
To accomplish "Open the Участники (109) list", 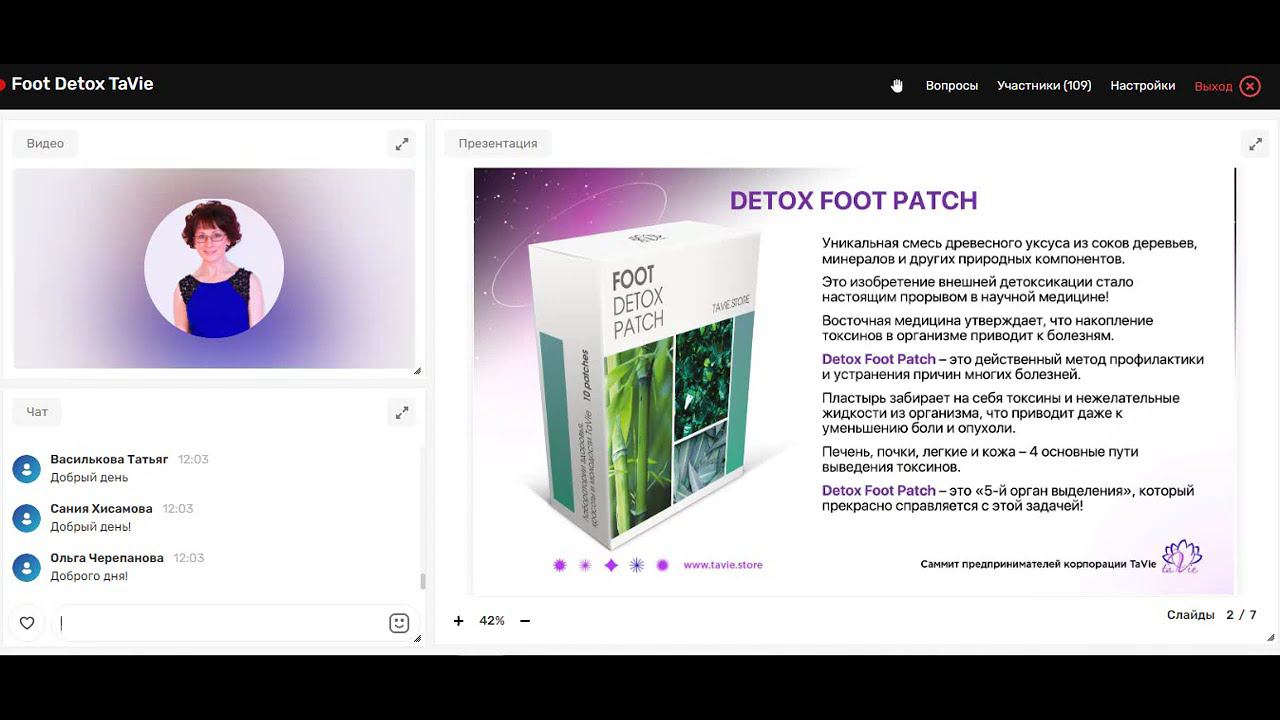I will point(1044,86).
